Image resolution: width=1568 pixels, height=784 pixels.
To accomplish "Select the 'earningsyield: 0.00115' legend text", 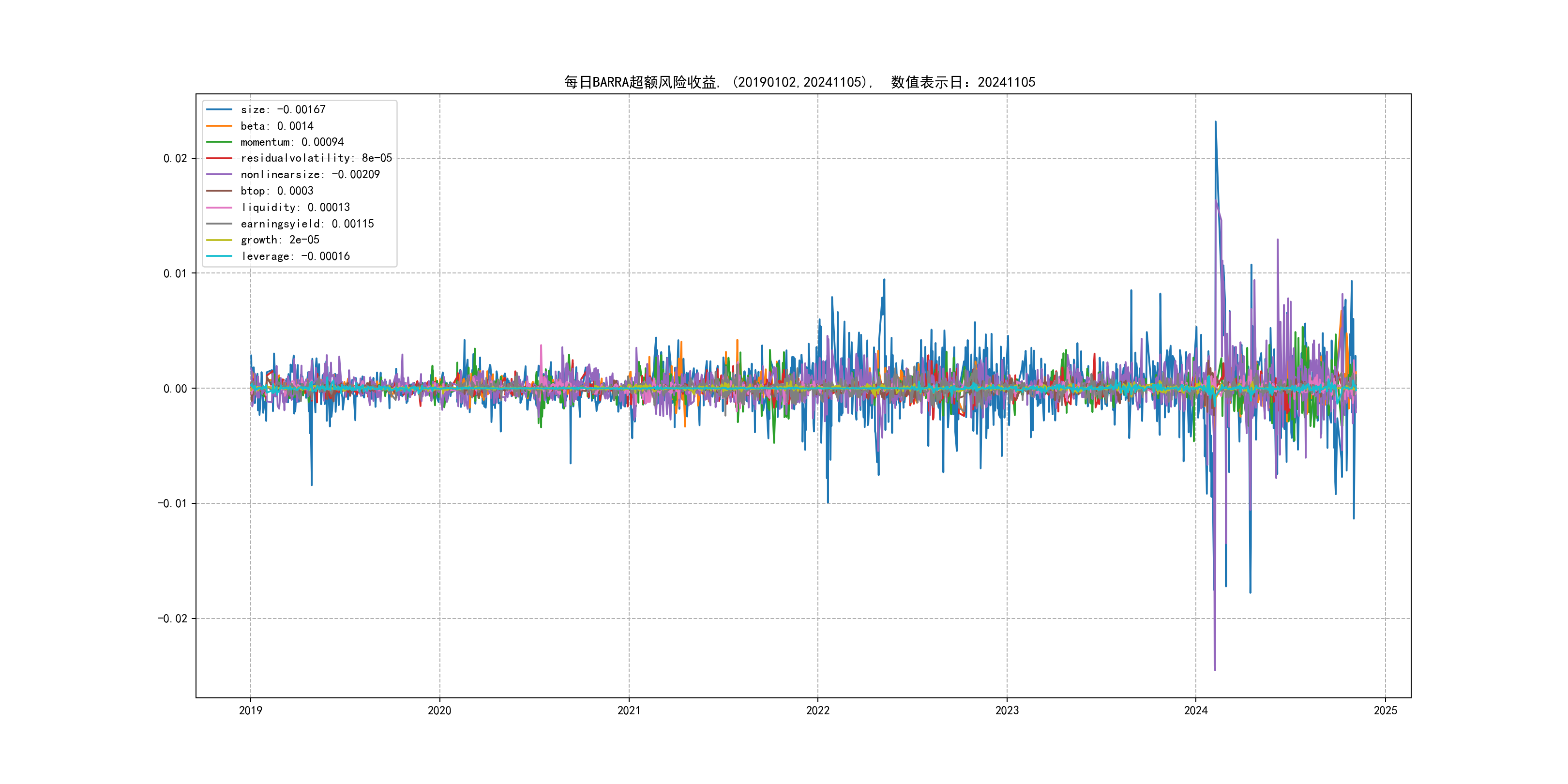I will [307, 224].
